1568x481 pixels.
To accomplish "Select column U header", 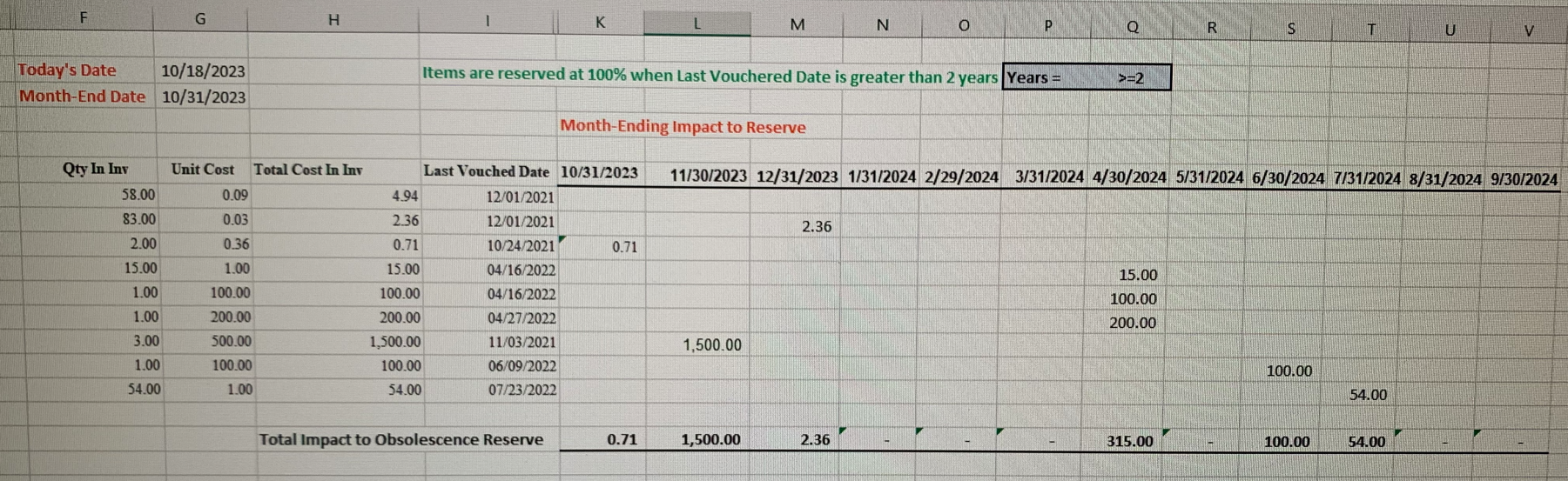I will click(x=1450, y=30).
